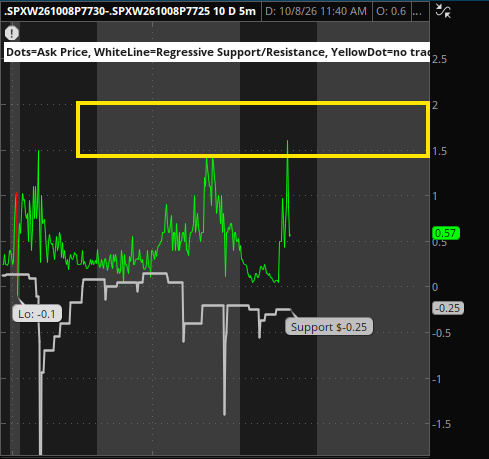
Task: Click the study description text starting Dots=Ask Price
Action: coord(218,52)
